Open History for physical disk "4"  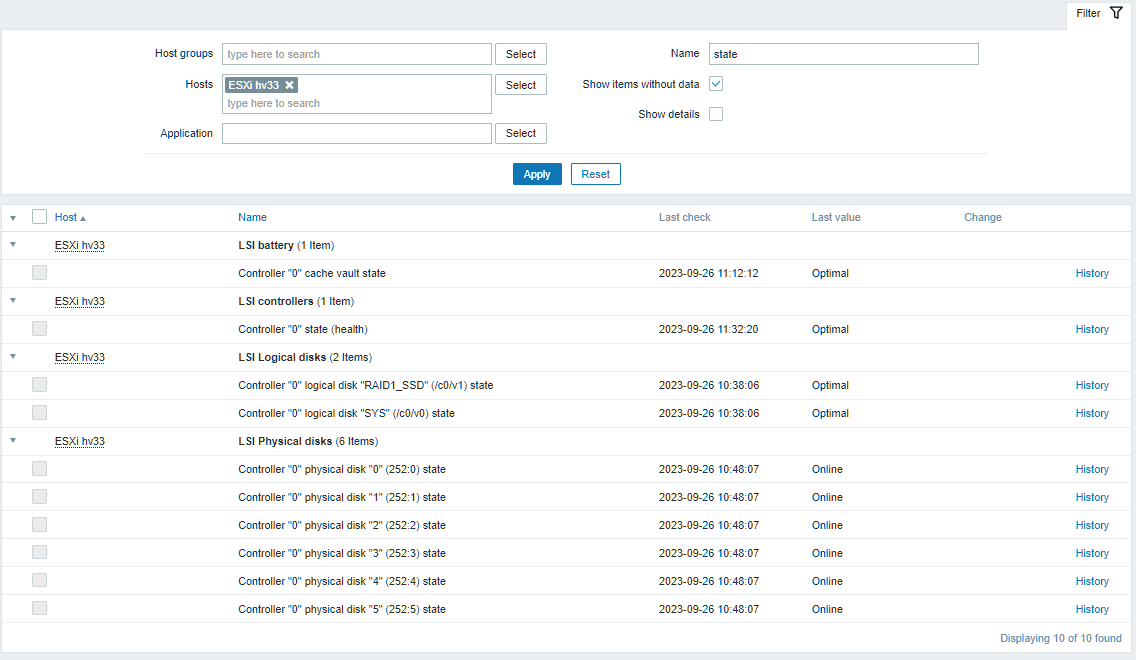coord(1092,582)
